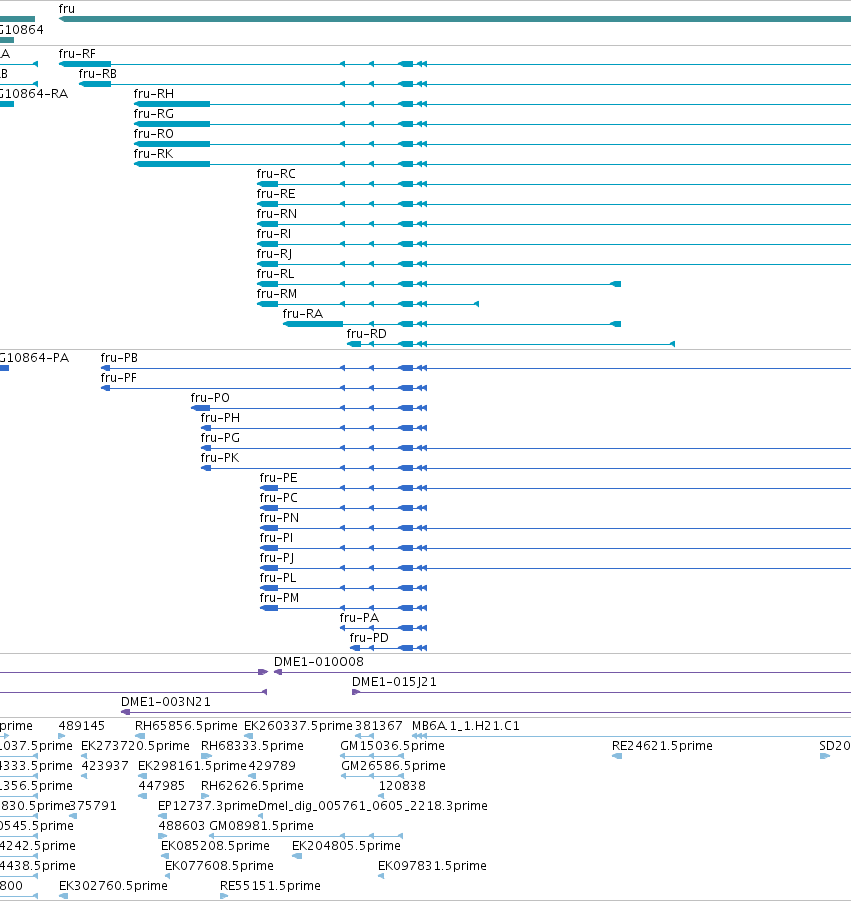Select the EK298161.5prime EST label
The width and height of the screenshot is (851, 901).
[192, 766]
